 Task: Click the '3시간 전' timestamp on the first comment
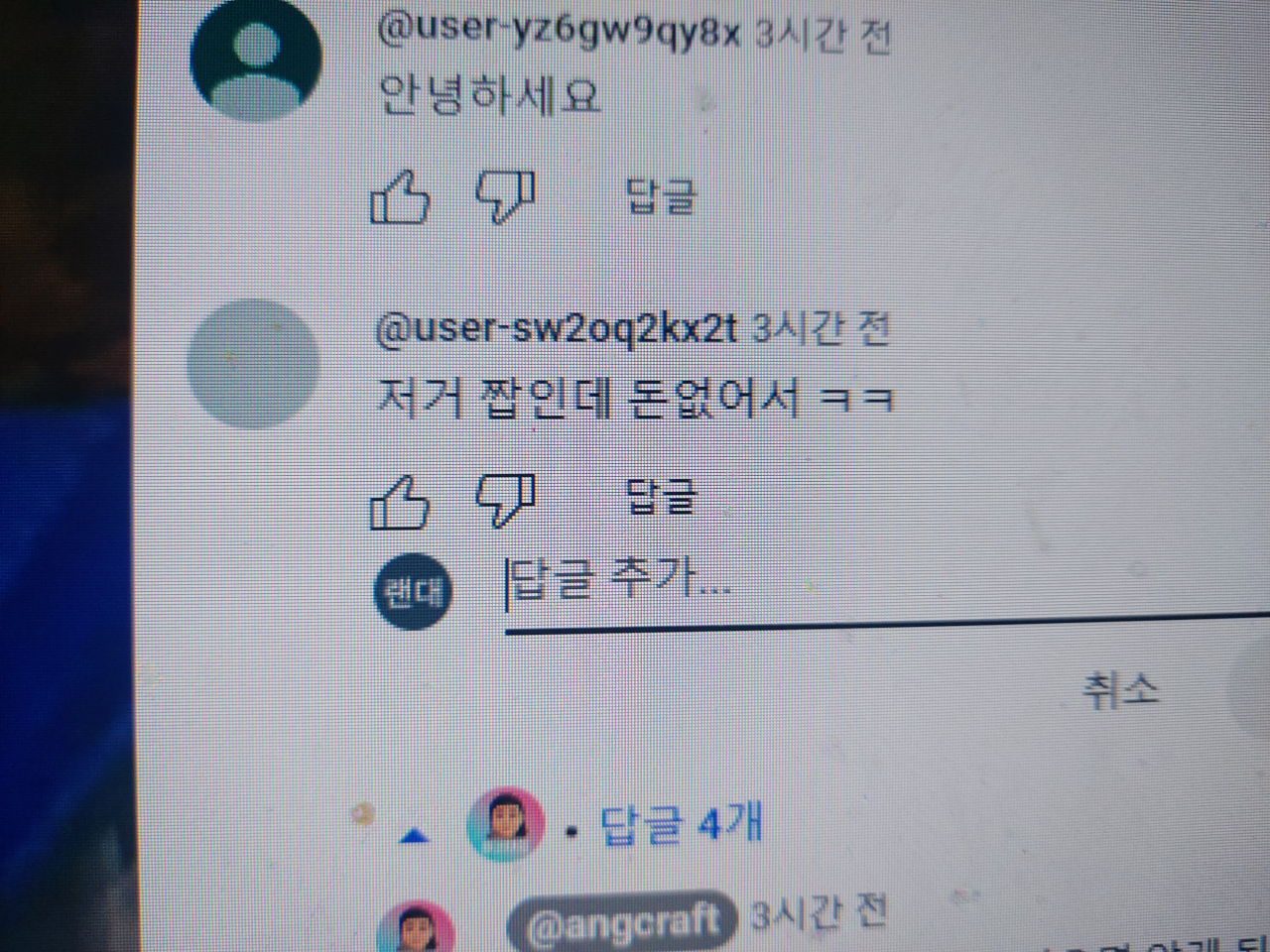(x=823, y=37)
